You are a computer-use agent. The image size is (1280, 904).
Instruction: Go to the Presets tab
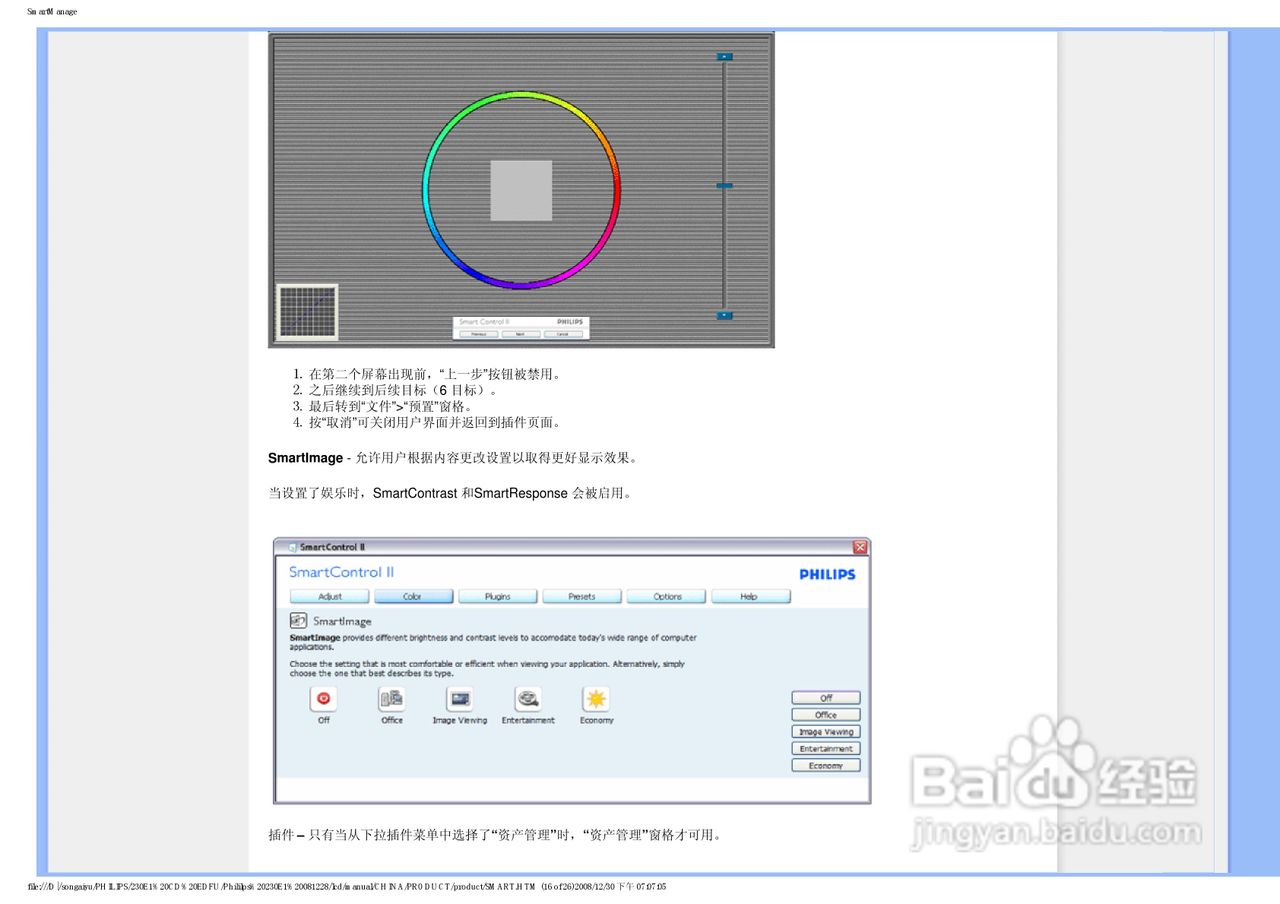[582, 596]
